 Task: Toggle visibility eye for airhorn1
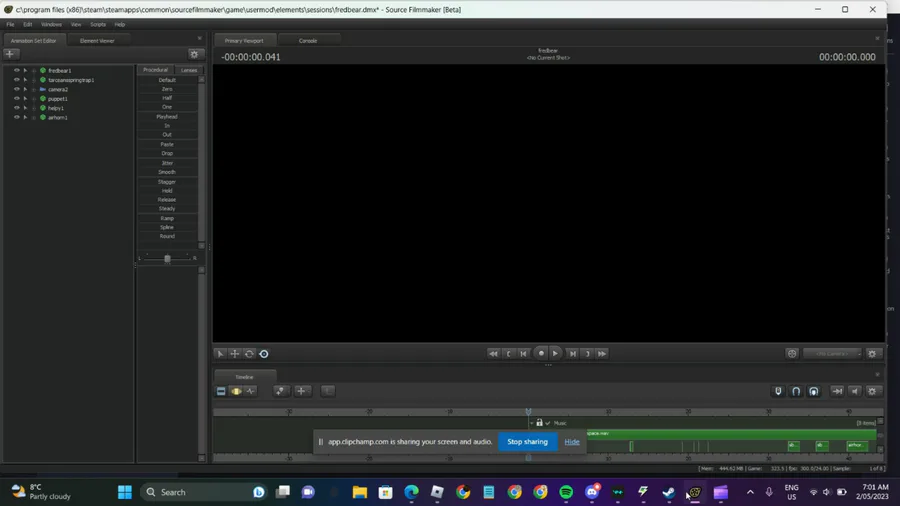(x=17, y=117)
